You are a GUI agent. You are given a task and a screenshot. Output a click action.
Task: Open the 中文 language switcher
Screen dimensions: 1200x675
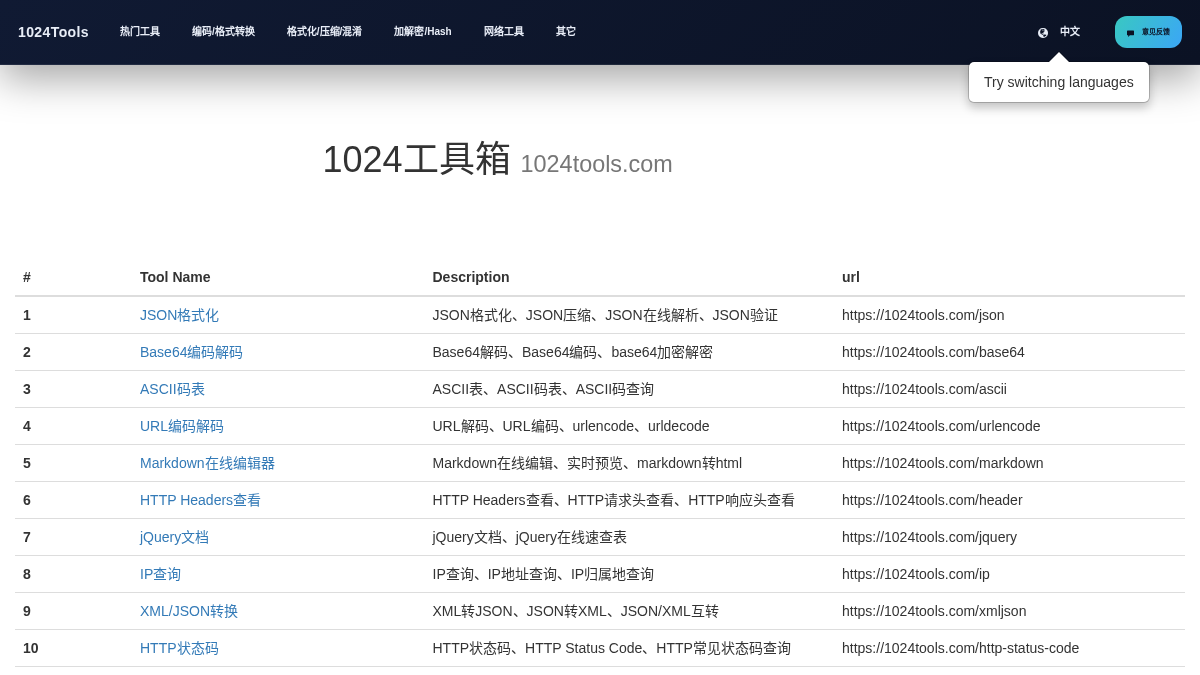1069,32
